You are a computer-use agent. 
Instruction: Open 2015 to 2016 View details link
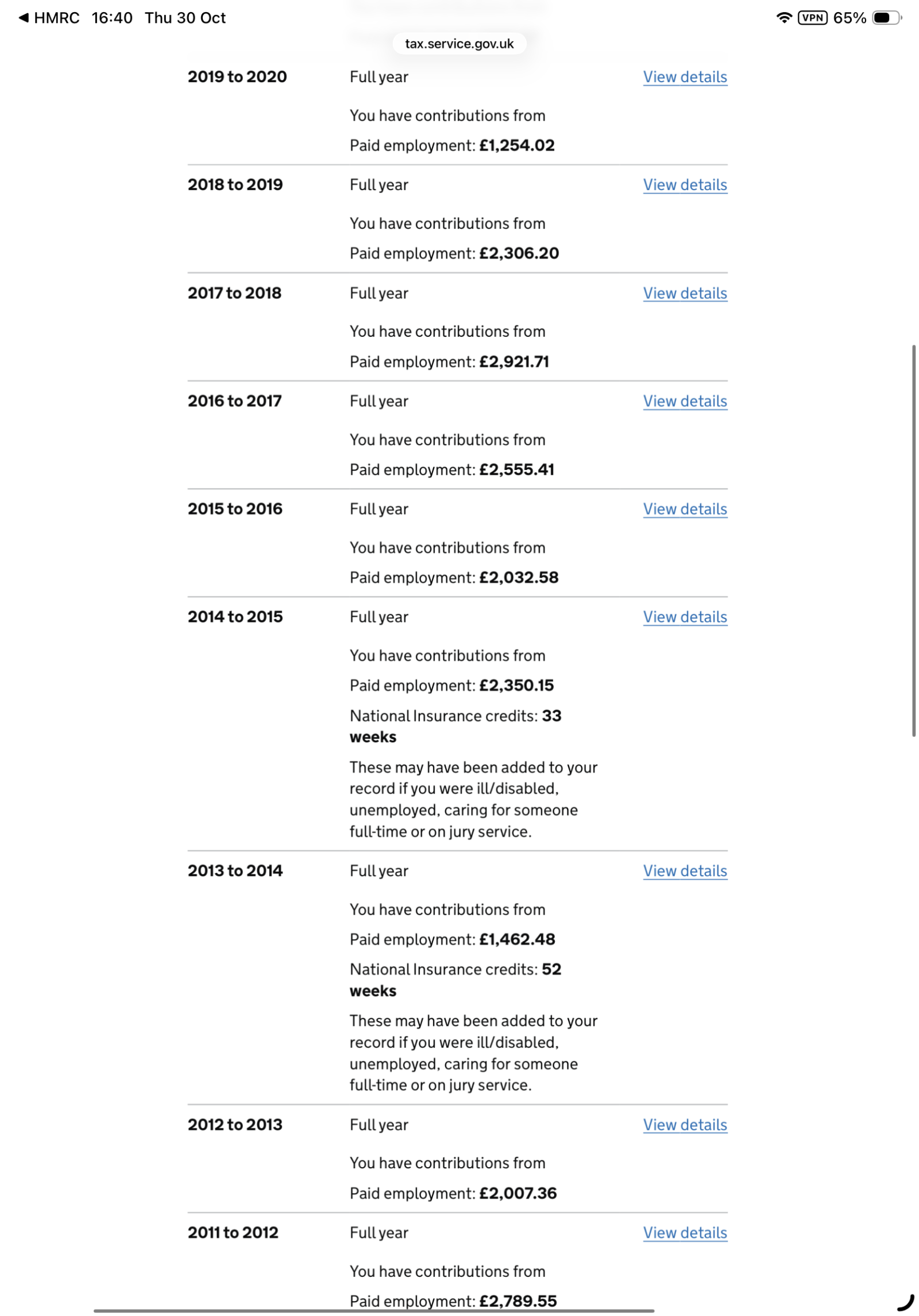tap(685, 509)
